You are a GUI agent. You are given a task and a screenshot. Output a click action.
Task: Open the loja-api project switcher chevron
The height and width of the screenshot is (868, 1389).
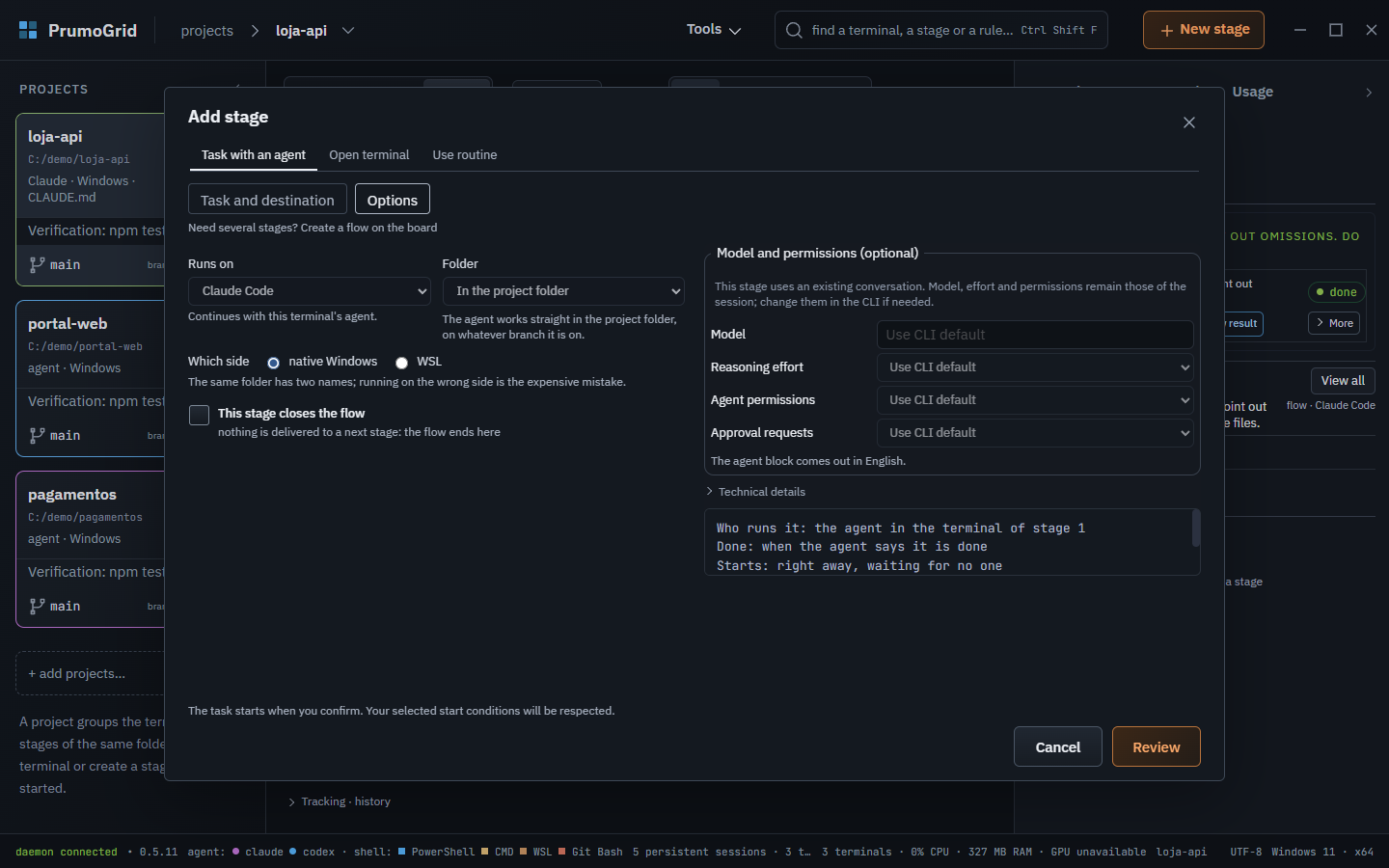coord(348,31)
